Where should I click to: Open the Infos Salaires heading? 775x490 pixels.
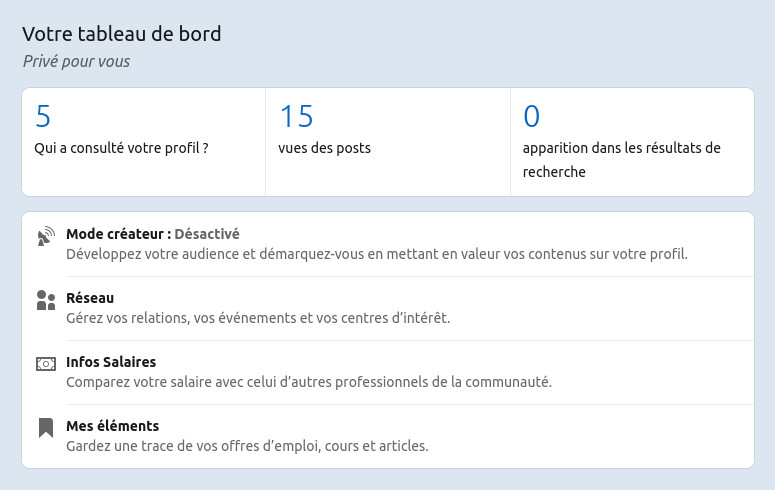pyautogui.click(x=111, y=362)
